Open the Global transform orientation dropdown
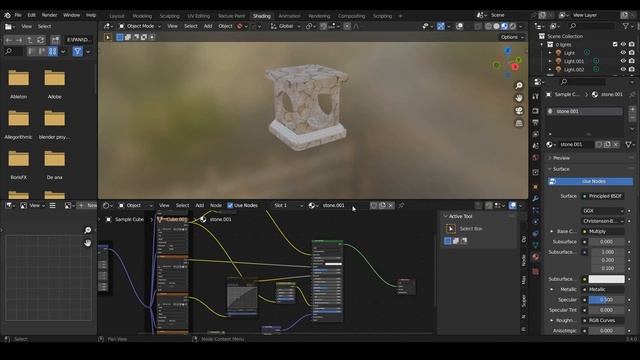The width and height of the screenshot is (640, 360). coord(285,26)
